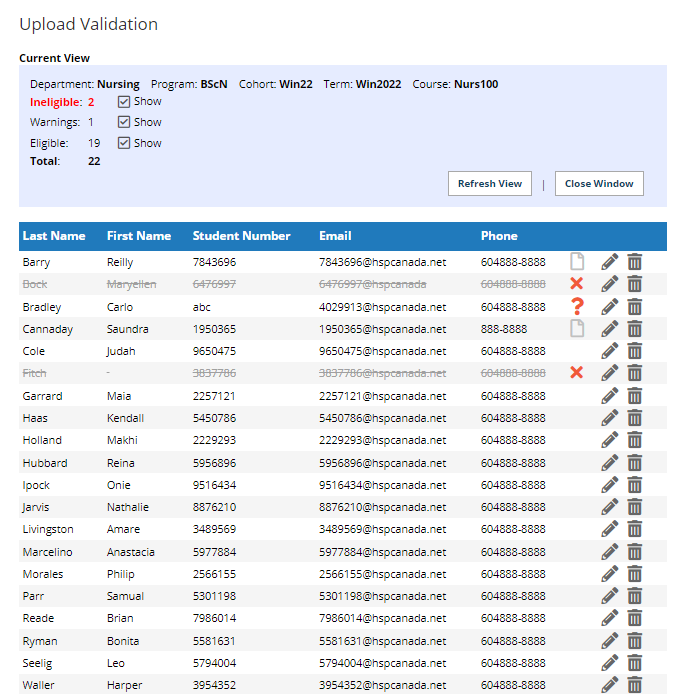
Task: Edit Morales Philip record
Action: (x=609, y=574)
